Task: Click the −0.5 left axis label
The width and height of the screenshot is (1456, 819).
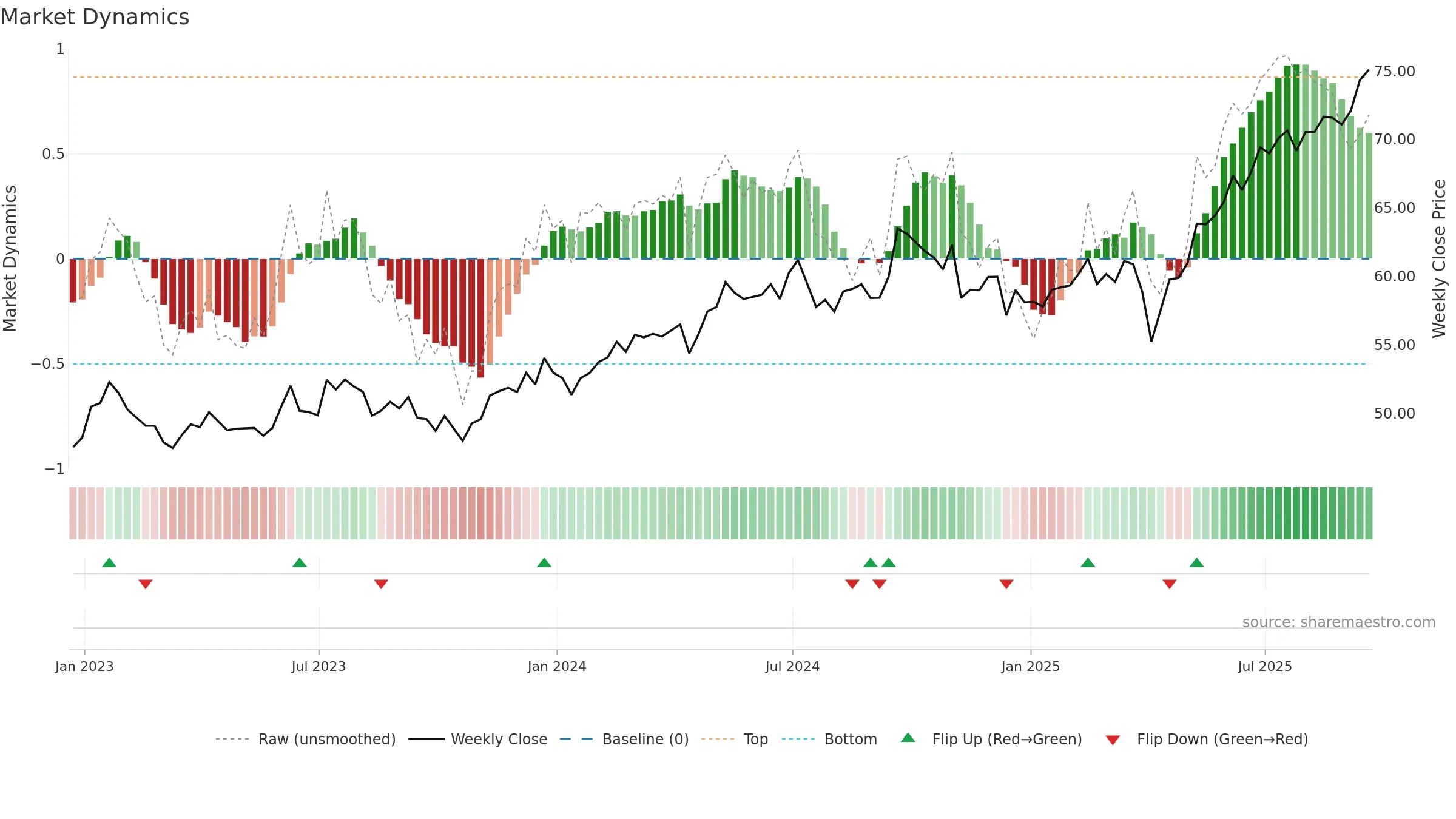Action: [48, 364]
